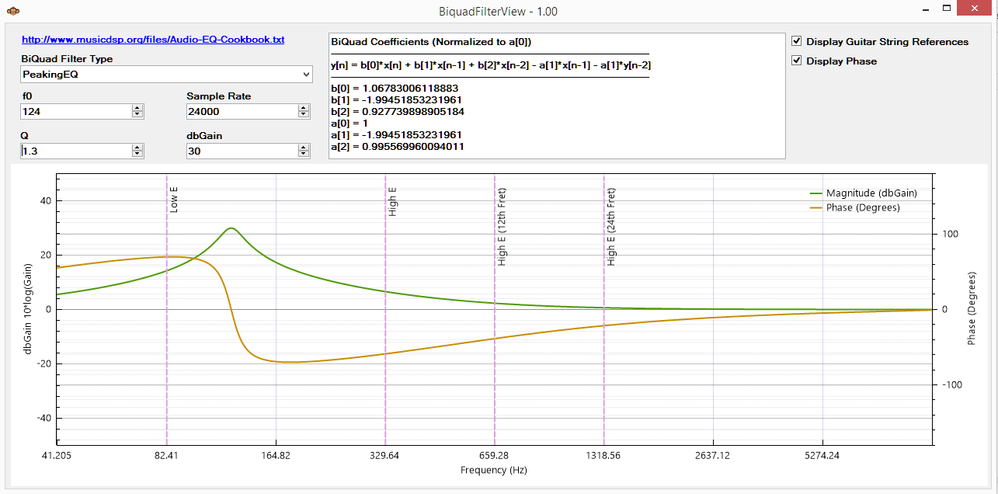
Task: Click the 659.28 frequency axis tick label
Action: coord(495,455)
